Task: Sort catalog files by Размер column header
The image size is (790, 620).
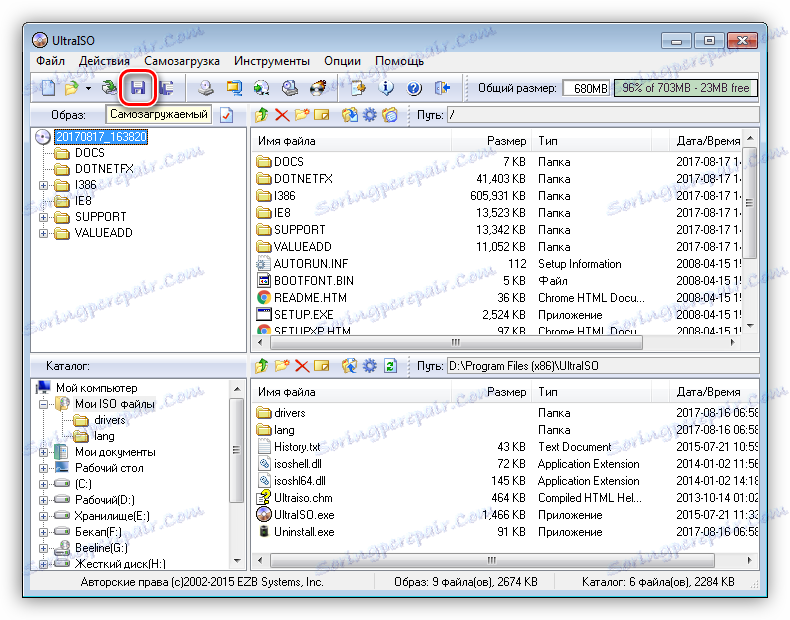Action: [491, 392]
